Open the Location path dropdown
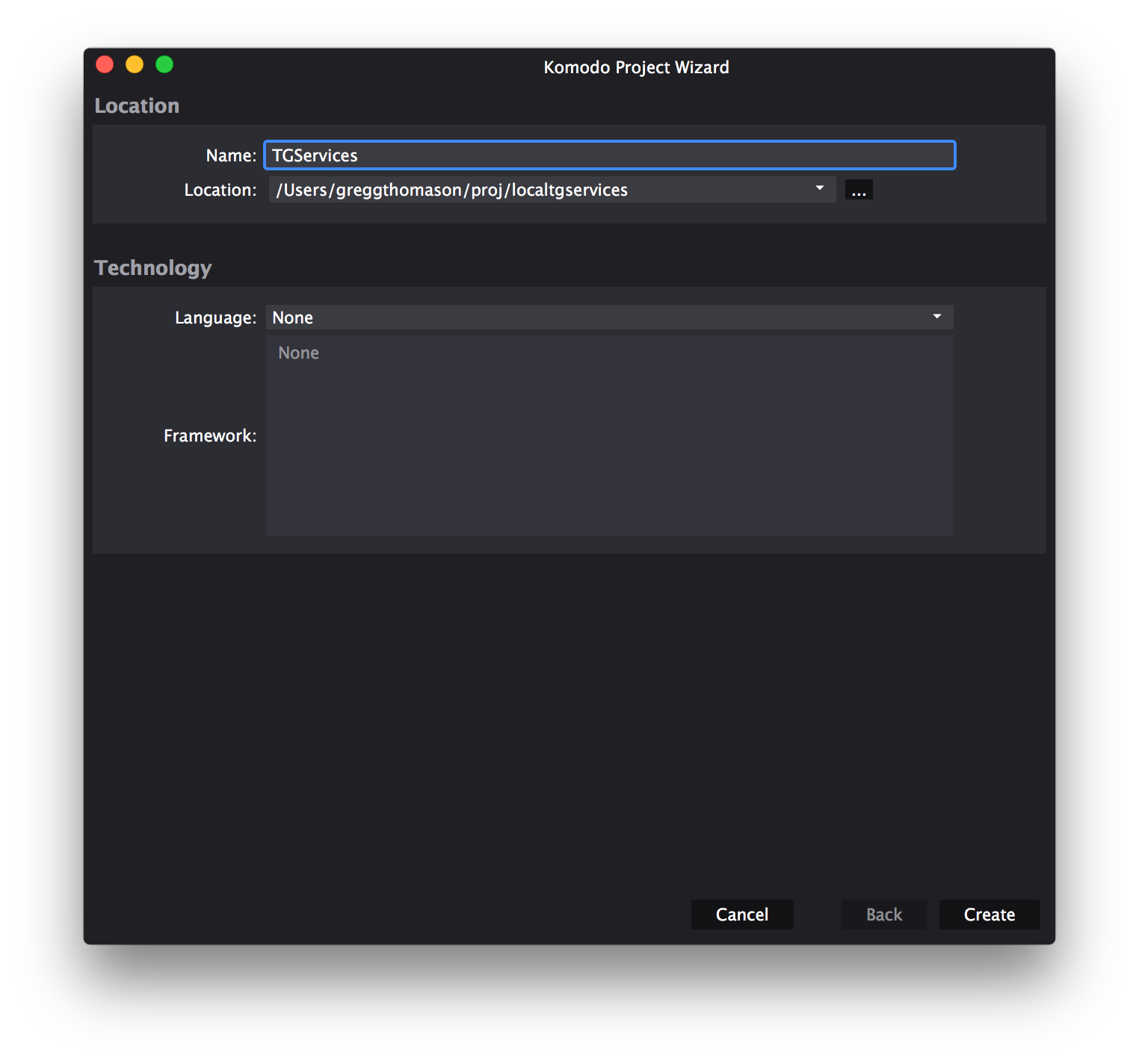Image resolution: width=1139 pixels, height=1064 pixels. (820, 188)
